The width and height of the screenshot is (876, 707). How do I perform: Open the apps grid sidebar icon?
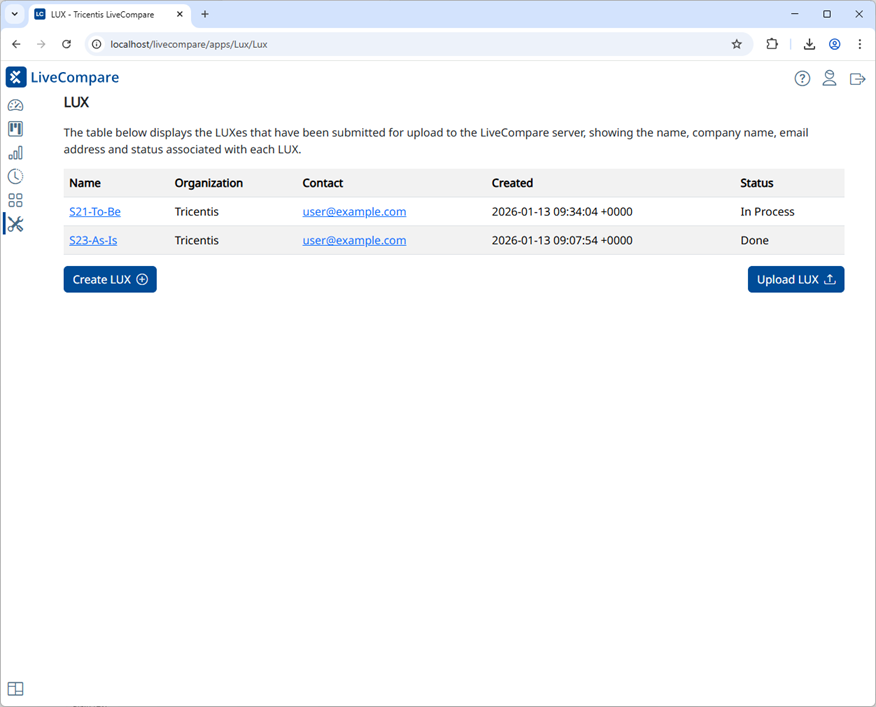click(16, 201)
